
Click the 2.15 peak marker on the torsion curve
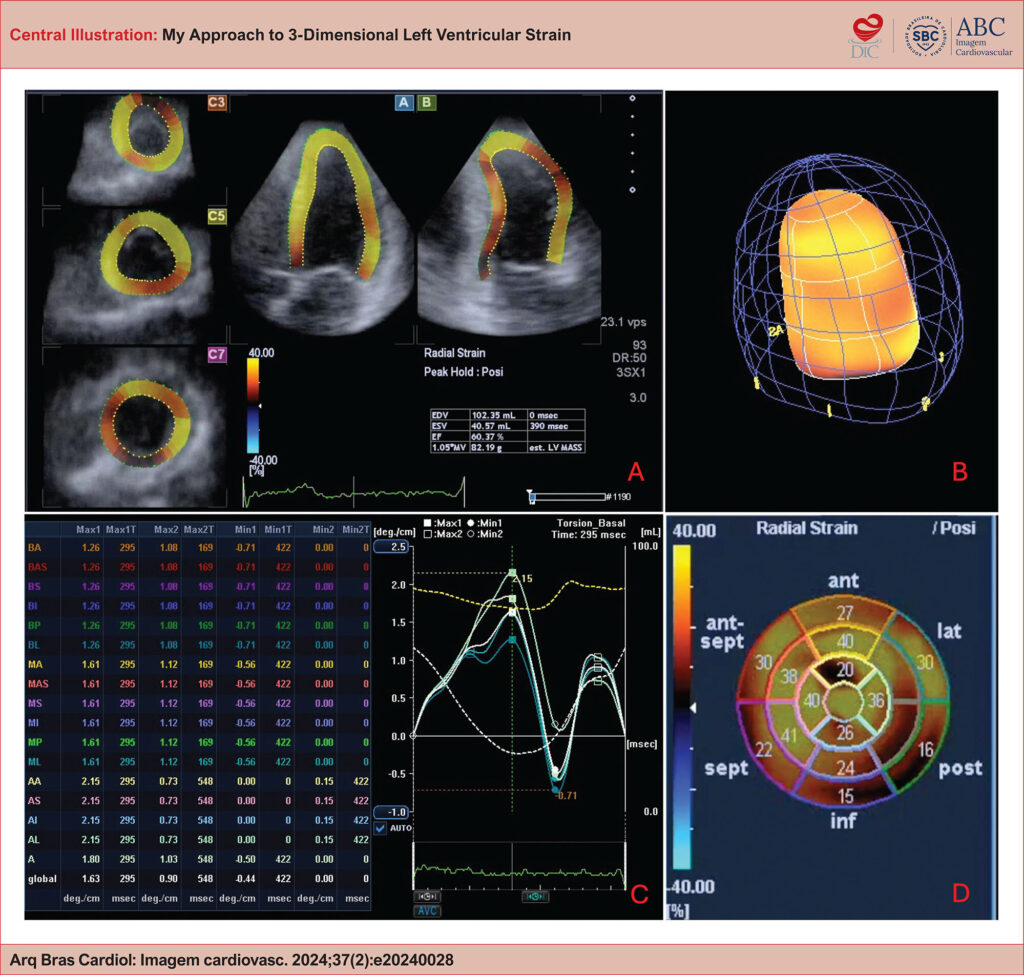[512, 573]
